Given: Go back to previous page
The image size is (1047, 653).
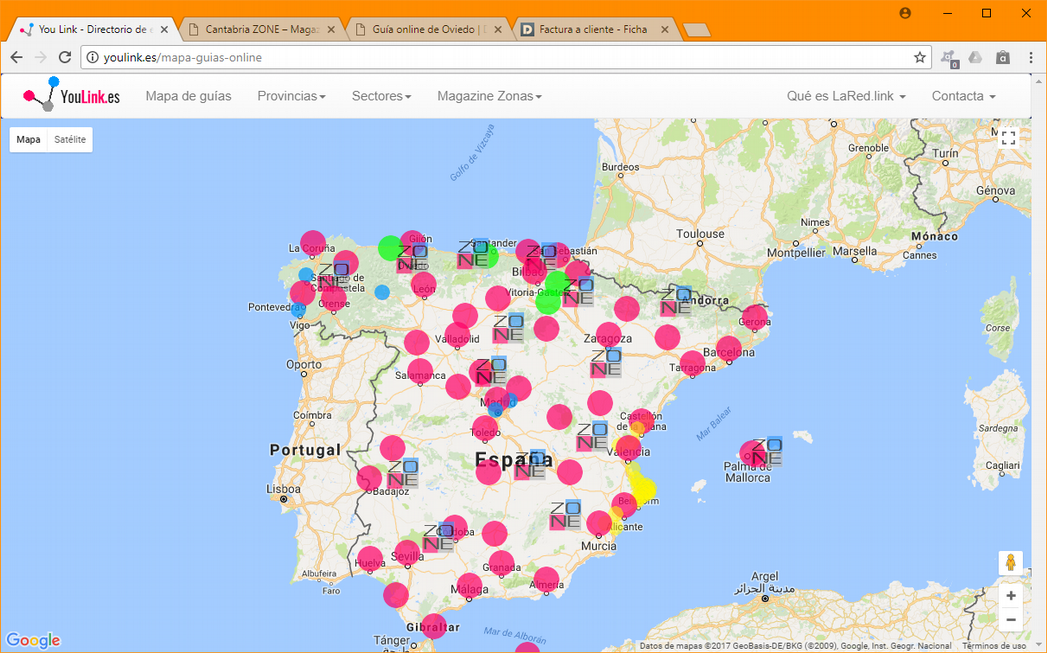Looking at the screenshot, I should [x=17, y=57].
